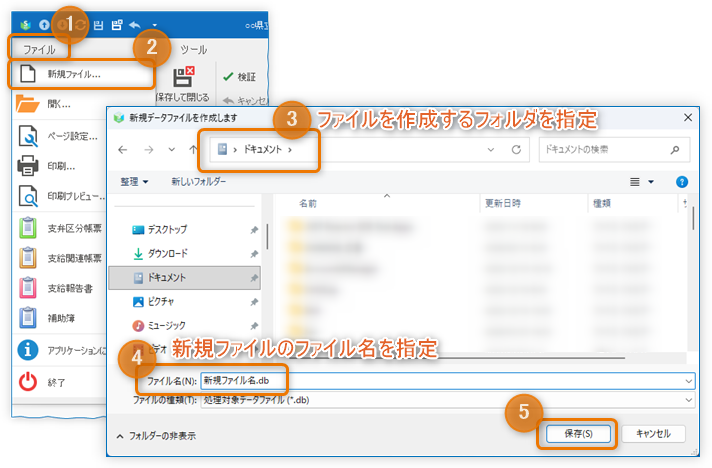The width and height of the screenshot is (712, 468).
Task: Expand chevron after ドキュメント breadcrumb
Action: tap(290, 149)
